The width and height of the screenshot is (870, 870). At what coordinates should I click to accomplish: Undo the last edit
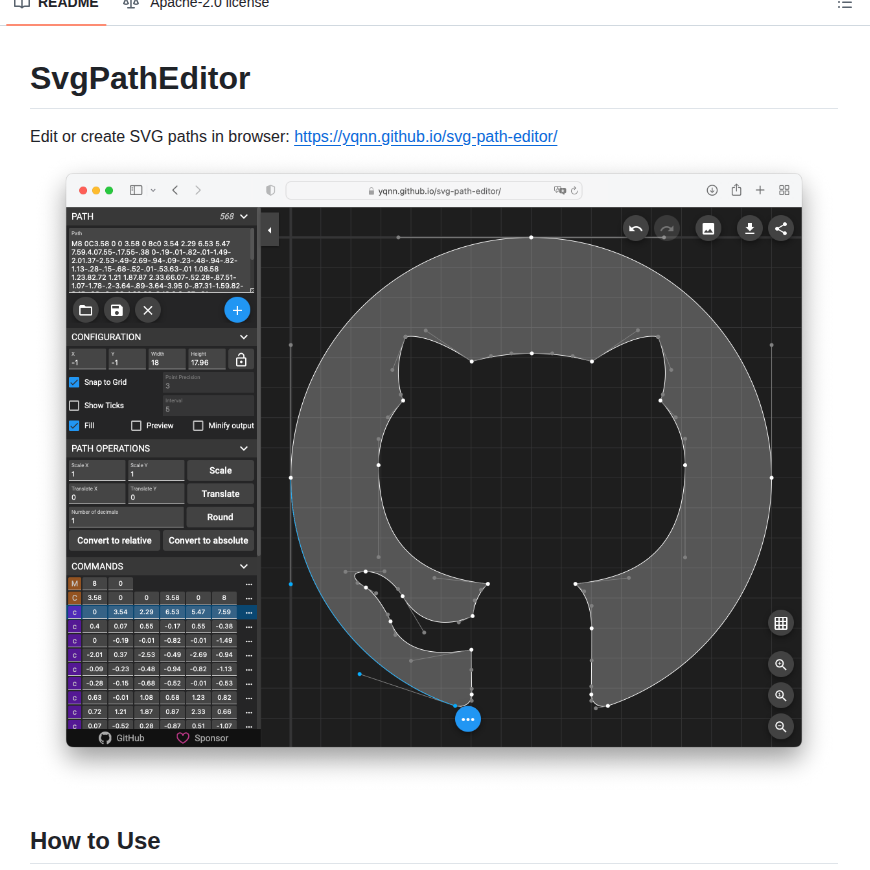[635, 228]
